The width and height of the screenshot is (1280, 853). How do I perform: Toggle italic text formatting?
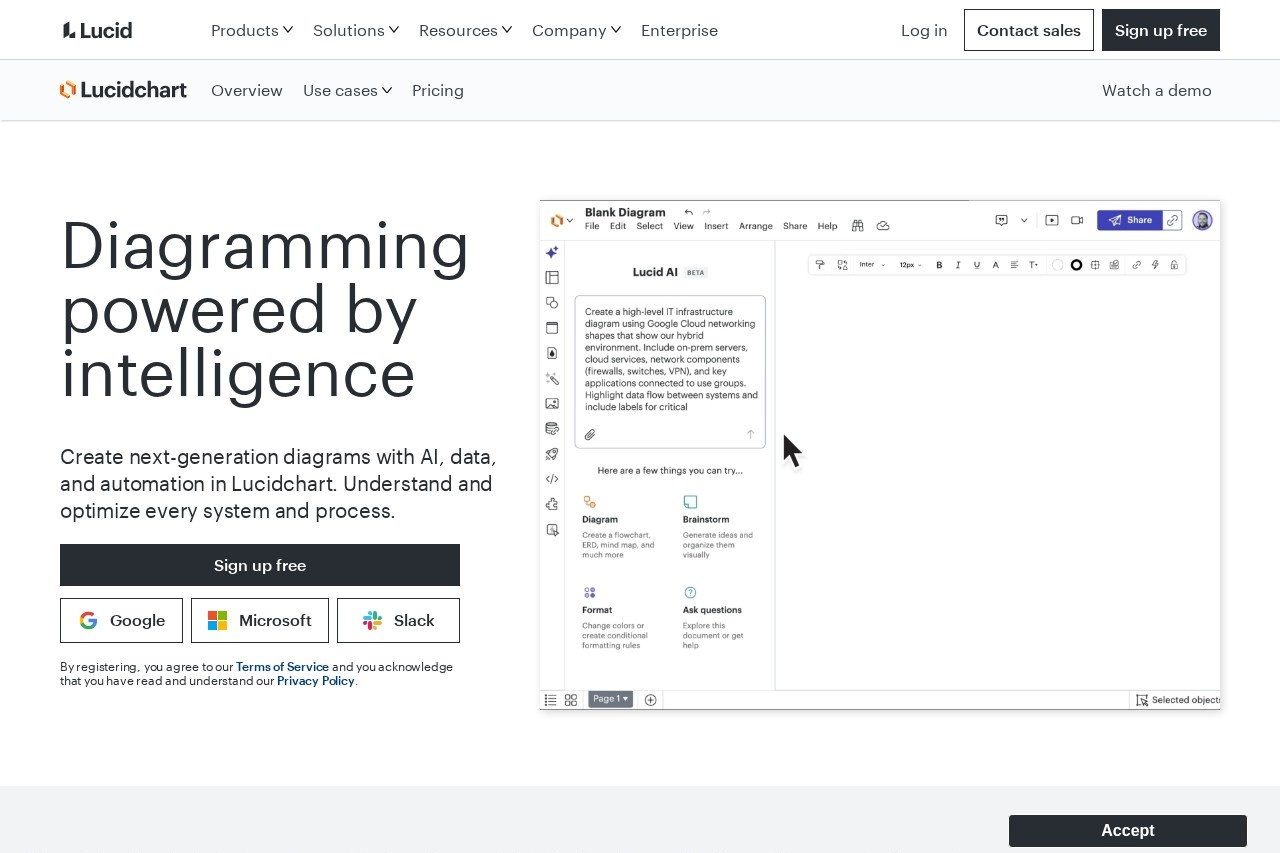coord(958,264)
